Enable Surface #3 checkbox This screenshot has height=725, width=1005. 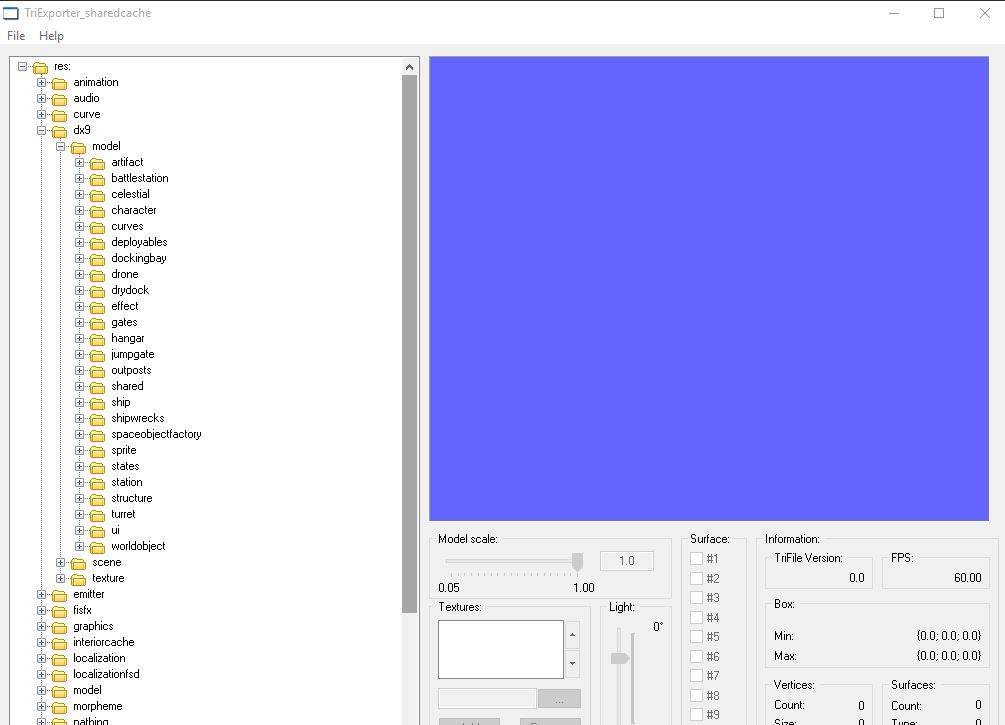[696, 597]
